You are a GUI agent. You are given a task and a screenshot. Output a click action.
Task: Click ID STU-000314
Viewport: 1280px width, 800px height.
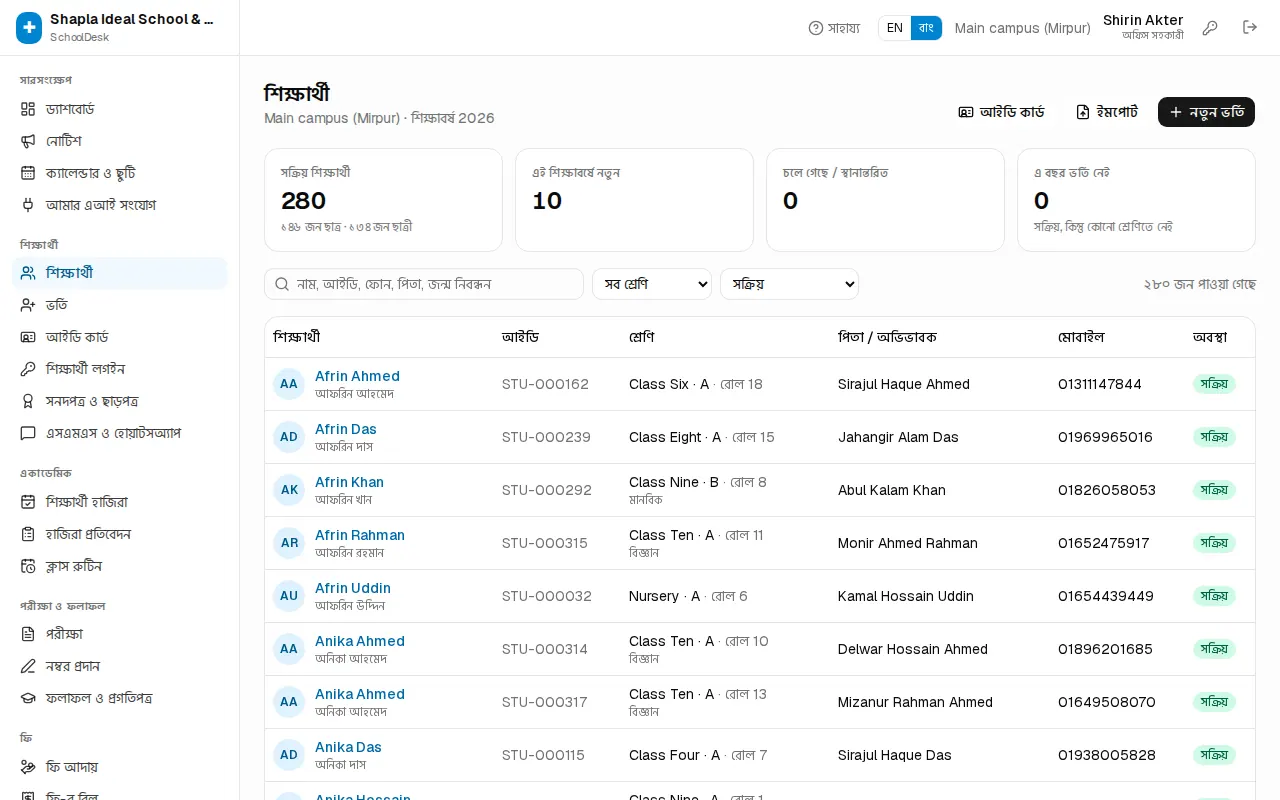click(x=545, y=649)
